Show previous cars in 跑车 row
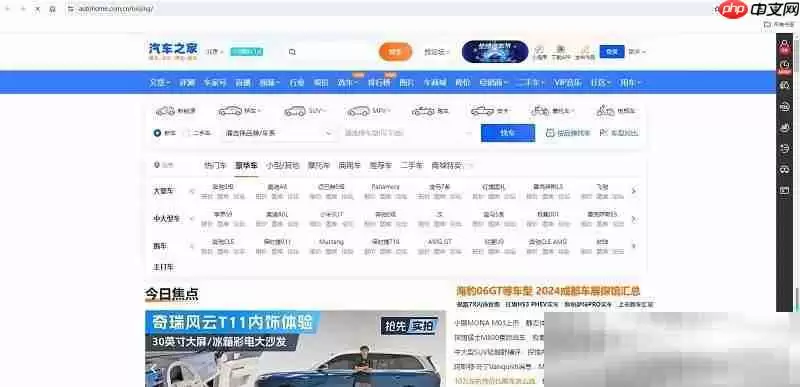This screenshot has height=387, width=800. tap(192, 246)
